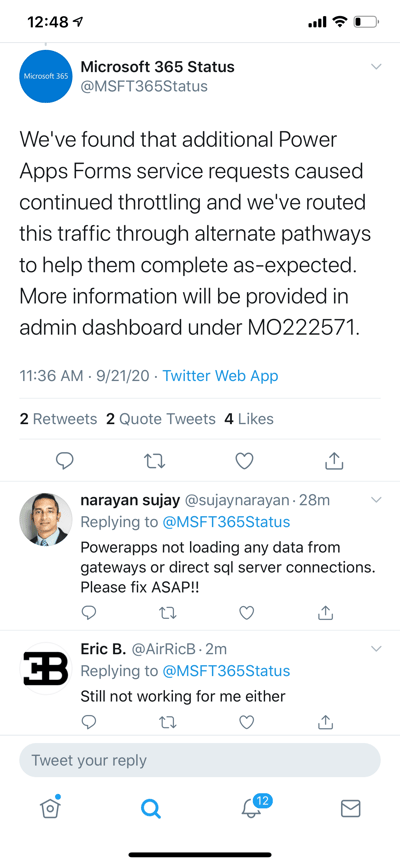Open the Messages envelope tab
This screenshot has width=400, height=865.
coord(350,808)
